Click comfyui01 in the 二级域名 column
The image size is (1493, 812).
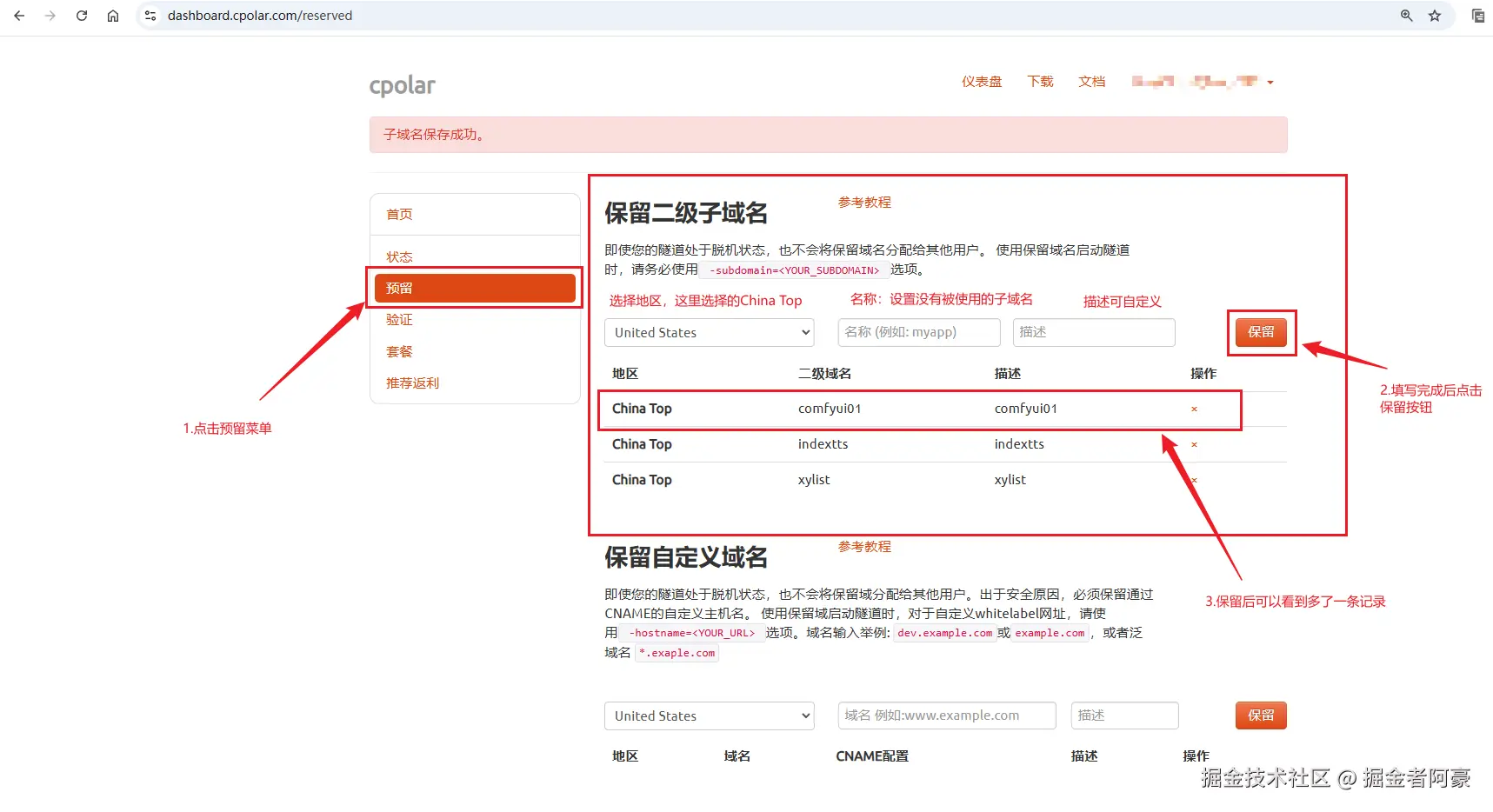pyautogui.click(x=830, y=409)
